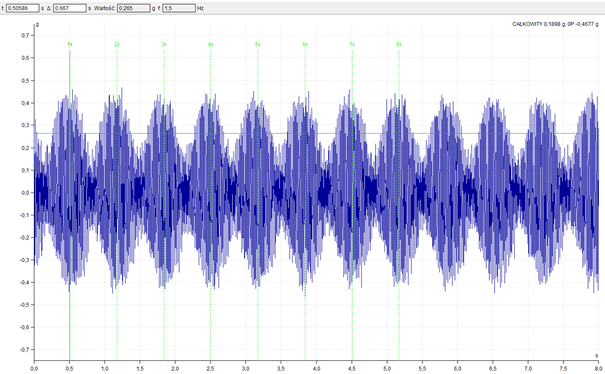Click the t time input field showing 0,50586
The width and height of the screenshot is (605, 374).
23,8
